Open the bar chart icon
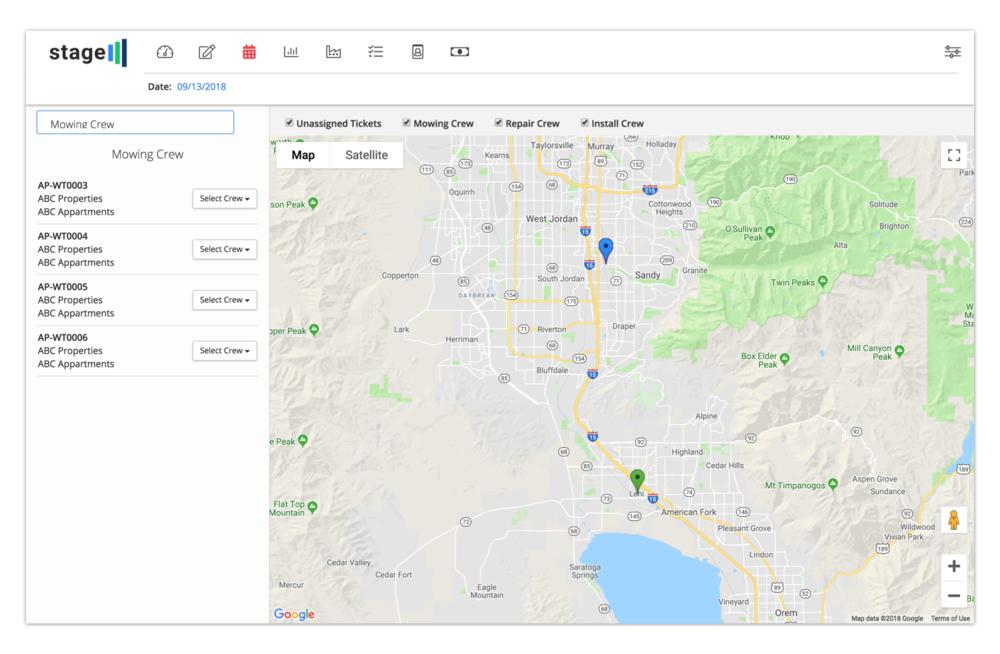 [291, 52]
